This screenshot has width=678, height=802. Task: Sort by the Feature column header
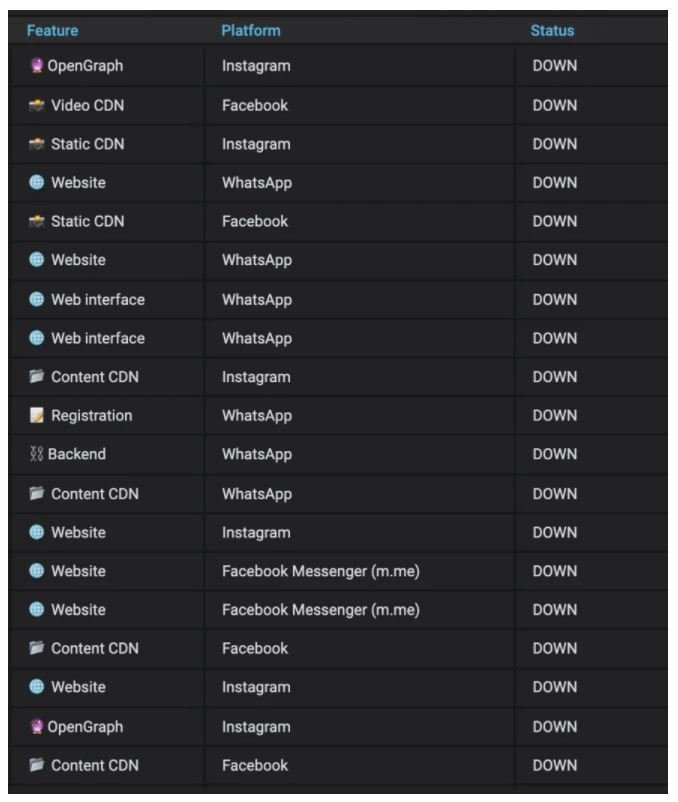(x=53, y=30)
